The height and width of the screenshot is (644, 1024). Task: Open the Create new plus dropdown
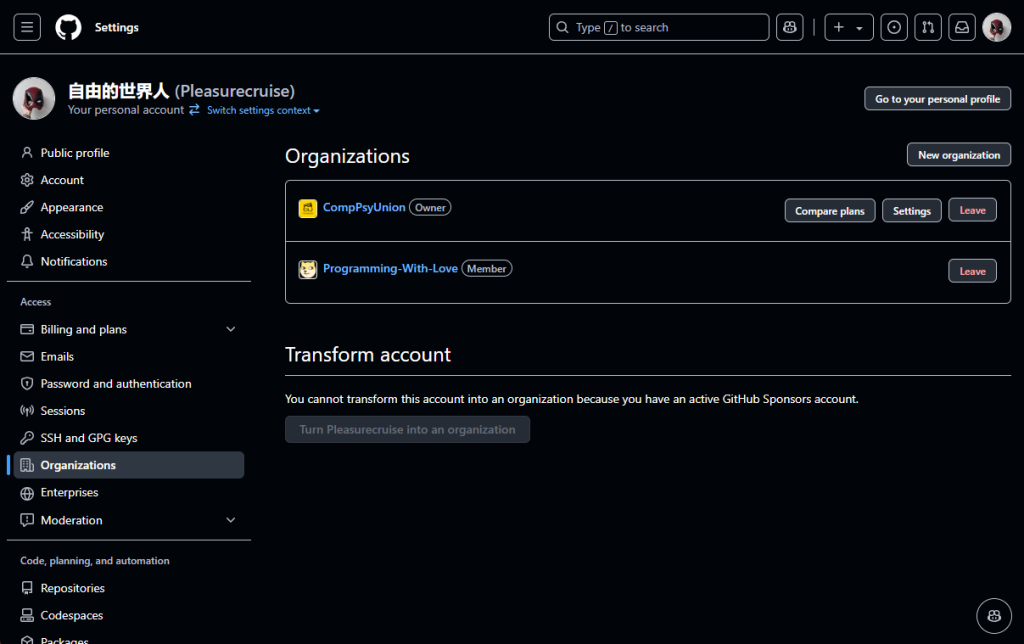pyautogui.click(x=848, y=27)
